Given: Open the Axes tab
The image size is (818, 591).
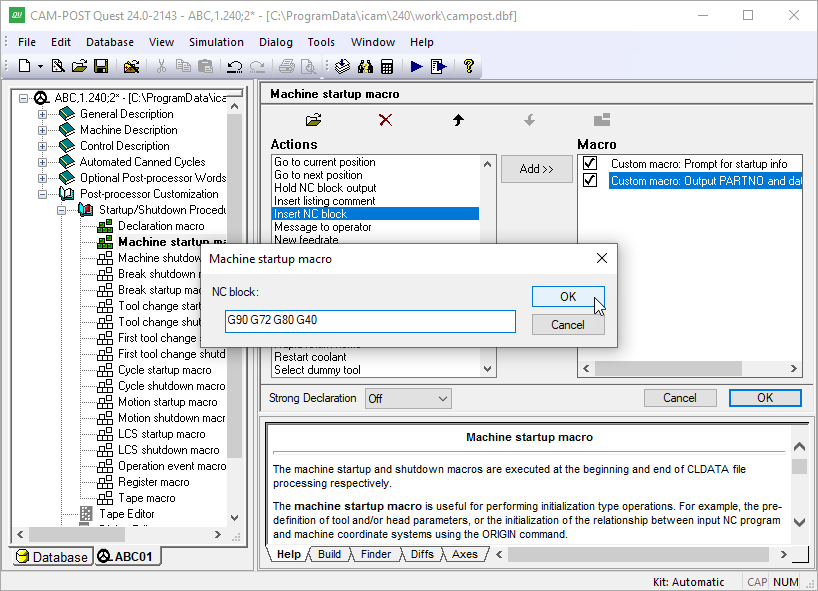Looking at the screenshot, I should coord(464,554).
